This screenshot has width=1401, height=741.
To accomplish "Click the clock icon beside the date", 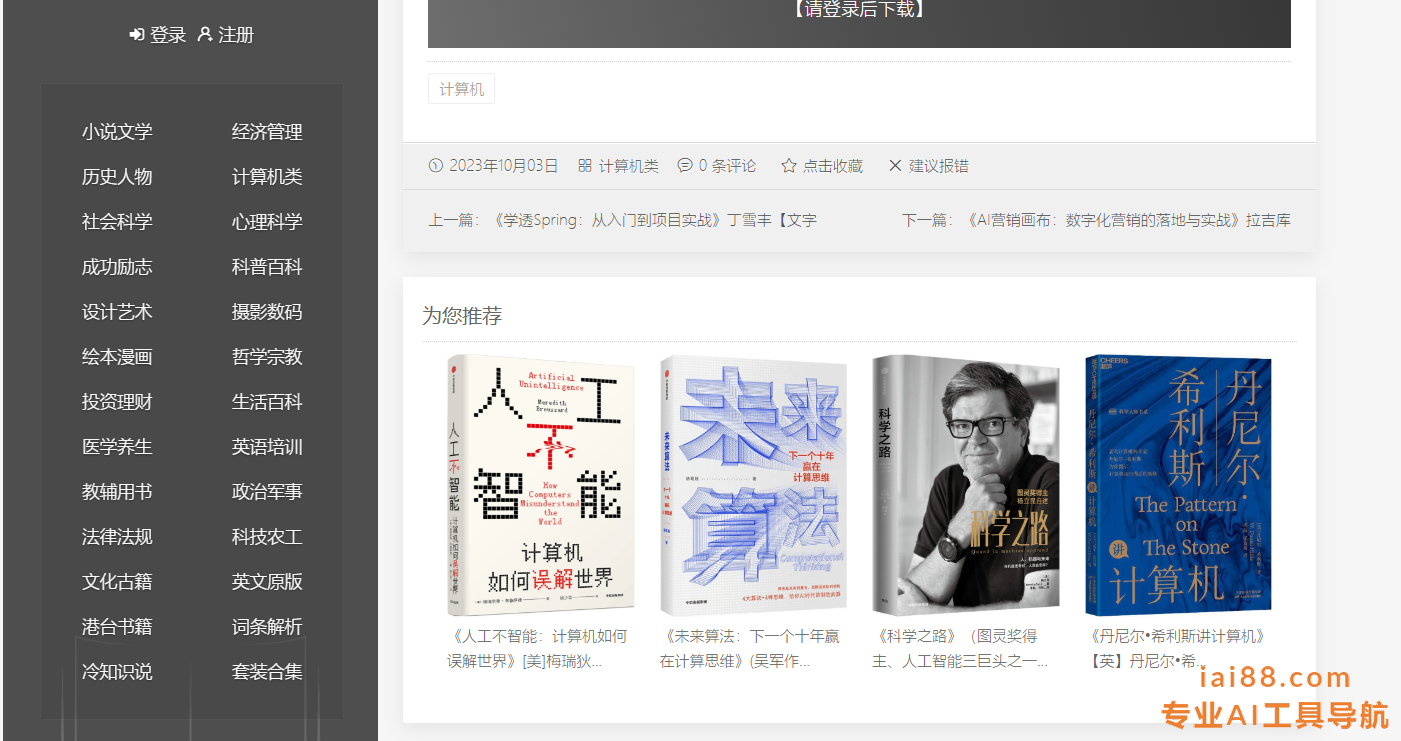I will [435, 166].
